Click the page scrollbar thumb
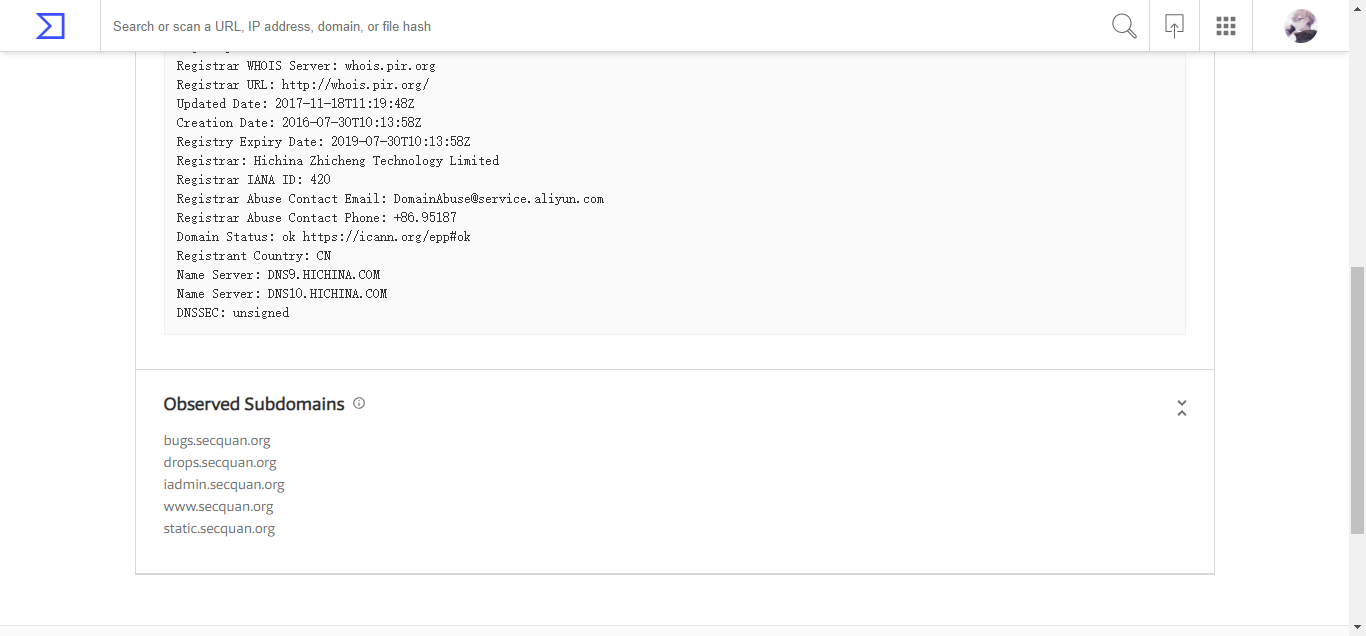Viewport: 1366px width, 636px height. tap(1357, 400)
